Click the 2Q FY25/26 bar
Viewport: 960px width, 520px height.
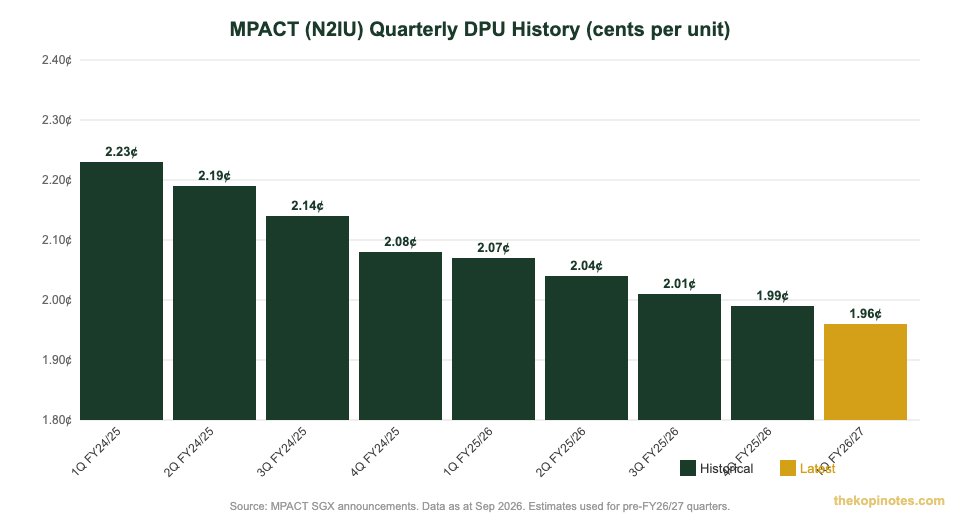click(x=587, y=348)
